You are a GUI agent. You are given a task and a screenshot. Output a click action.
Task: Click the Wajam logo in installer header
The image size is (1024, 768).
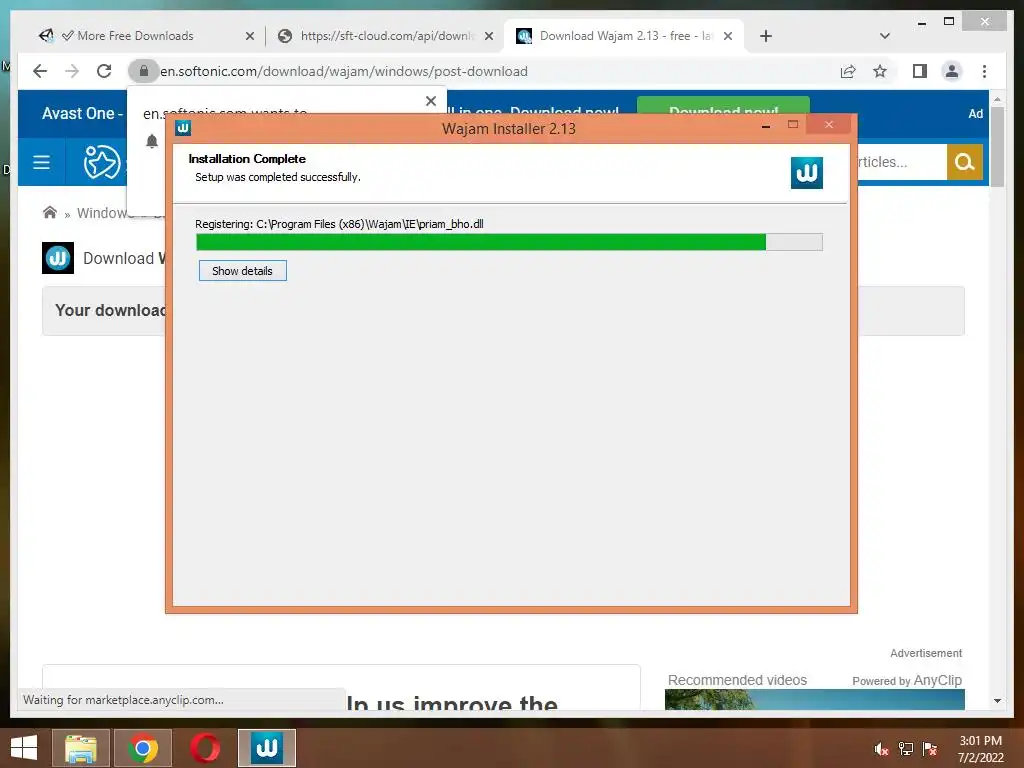(807, 173)
